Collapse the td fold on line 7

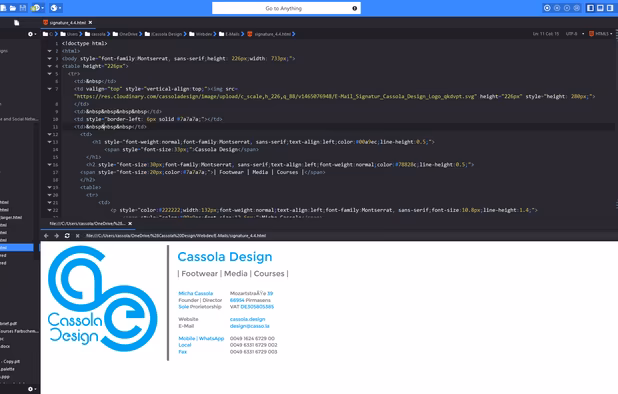[x=50, y=89]
